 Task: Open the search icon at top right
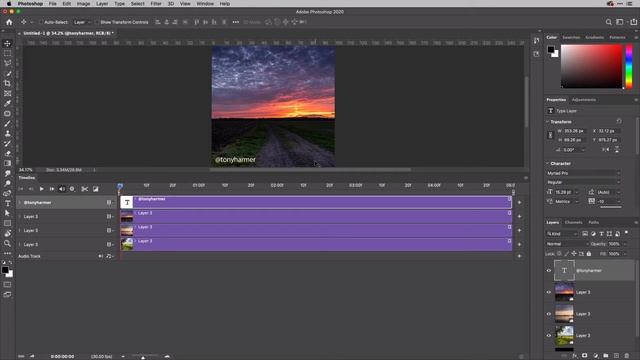click(x=609, y=22)
